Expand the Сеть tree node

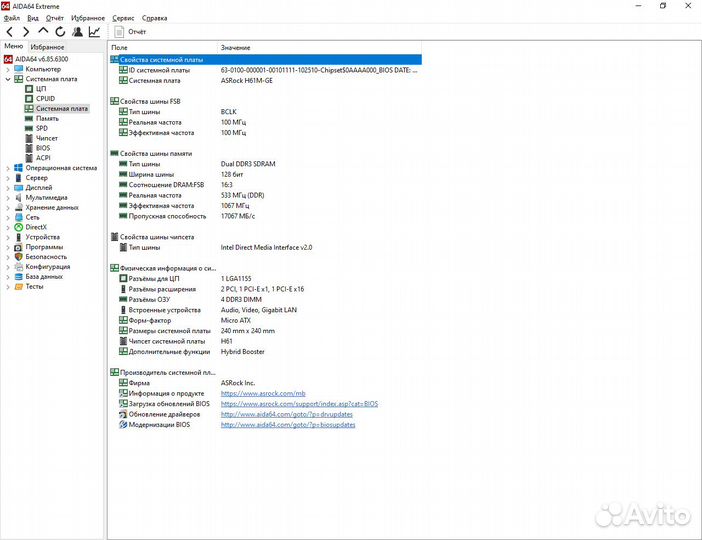click(8, 218)
